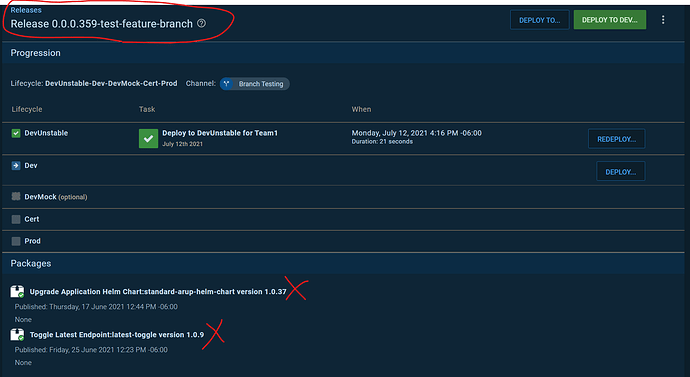The image size is (690, 377).
Task: Open the three-dot overflow menu
Action: pos(663,20)
